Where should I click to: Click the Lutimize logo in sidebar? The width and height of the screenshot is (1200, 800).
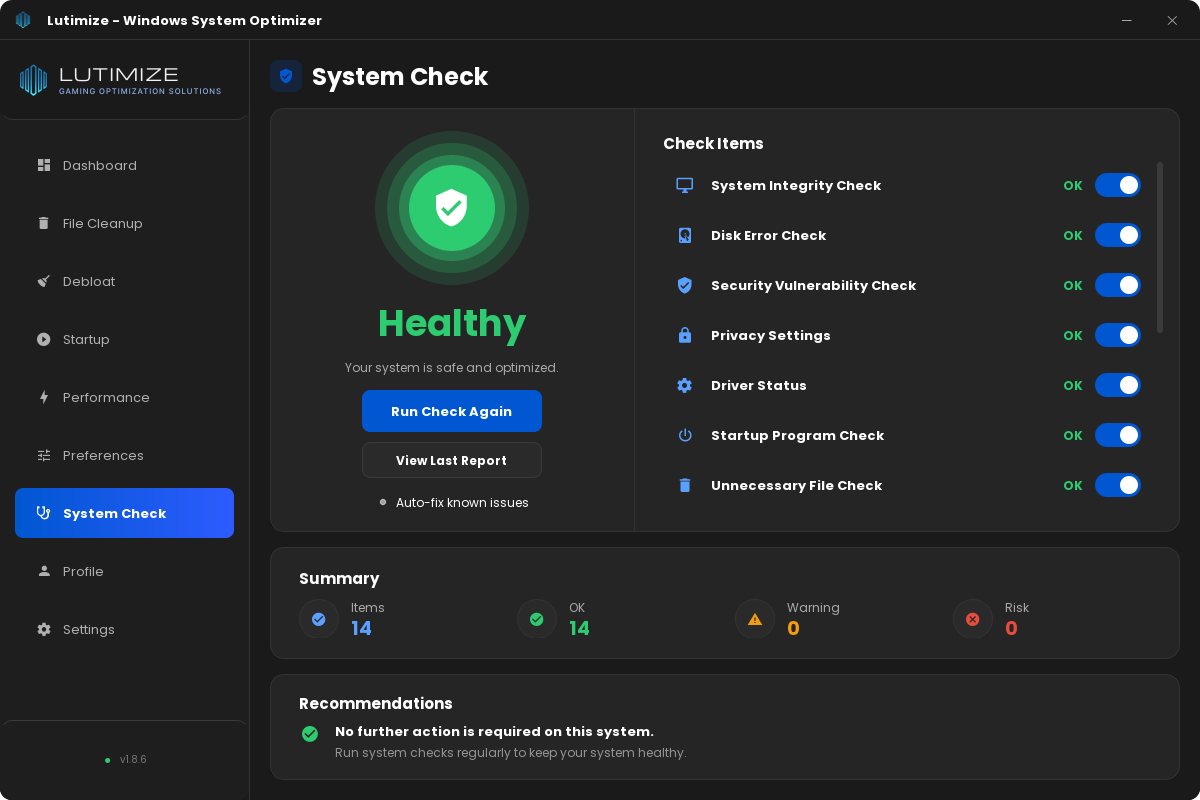point(120,80)
